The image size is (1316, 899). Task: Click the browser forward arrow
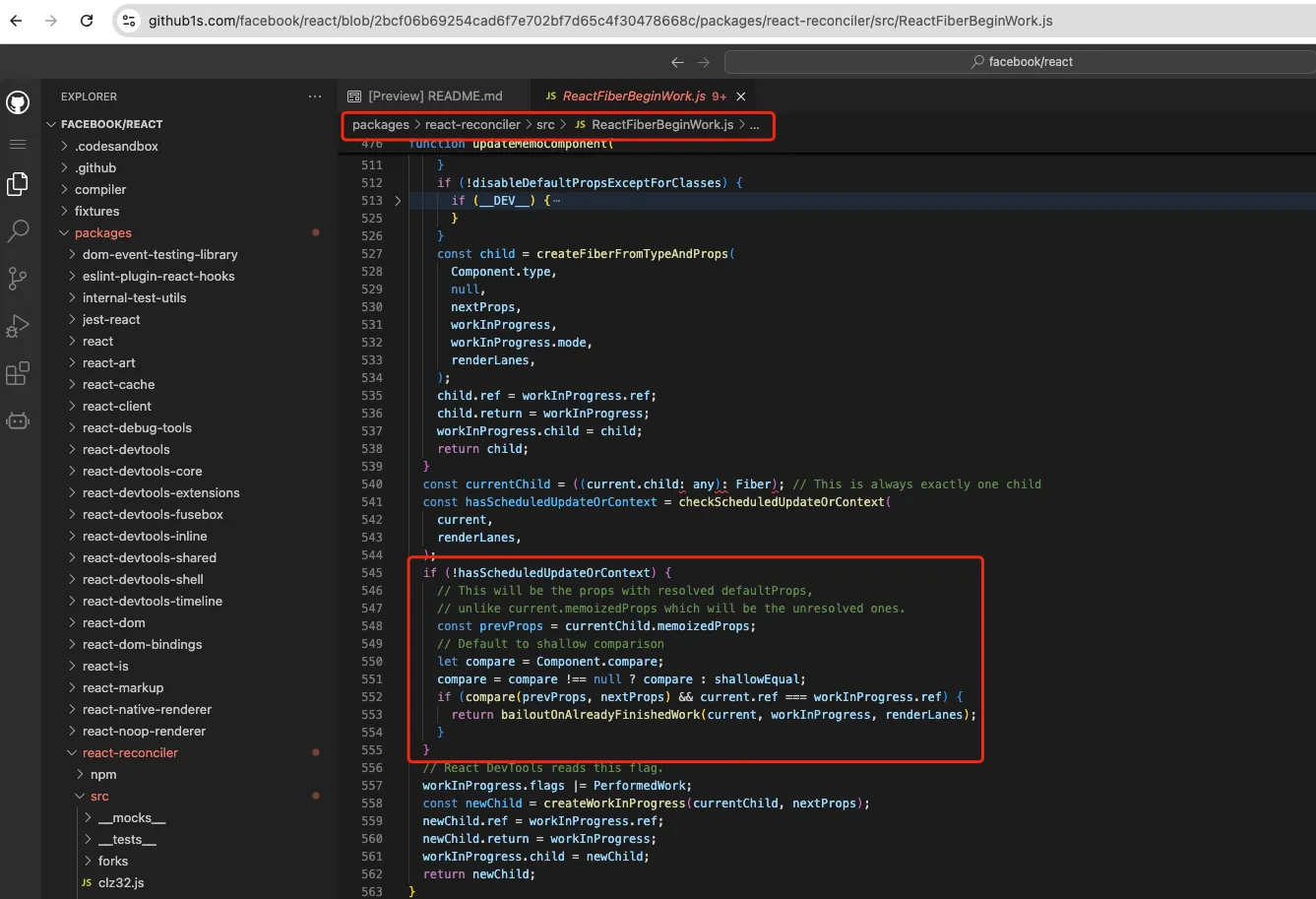click(x=51, y=21)
